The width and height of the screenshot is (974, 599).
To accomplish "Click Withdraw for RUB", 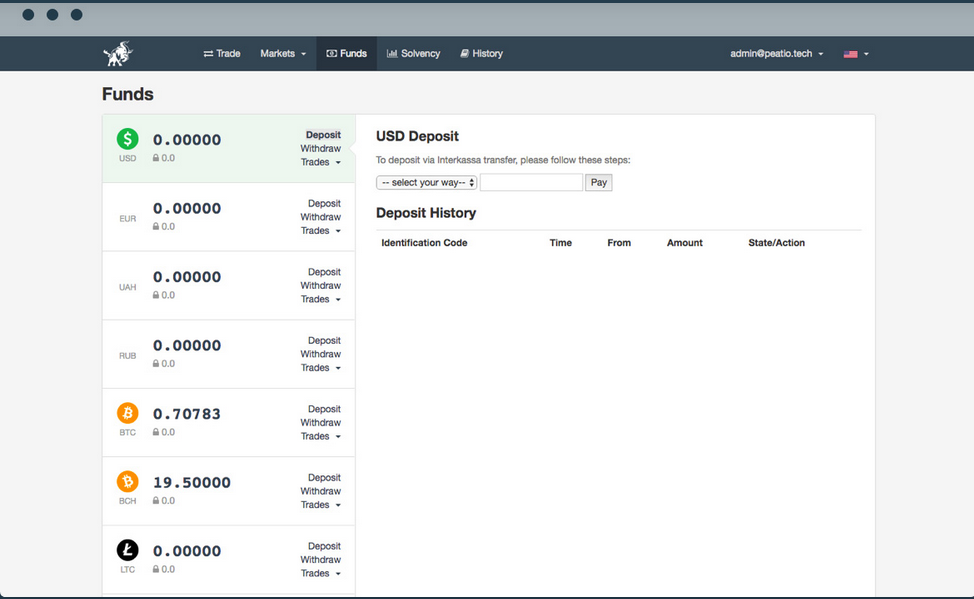I will tap(321, 354).
